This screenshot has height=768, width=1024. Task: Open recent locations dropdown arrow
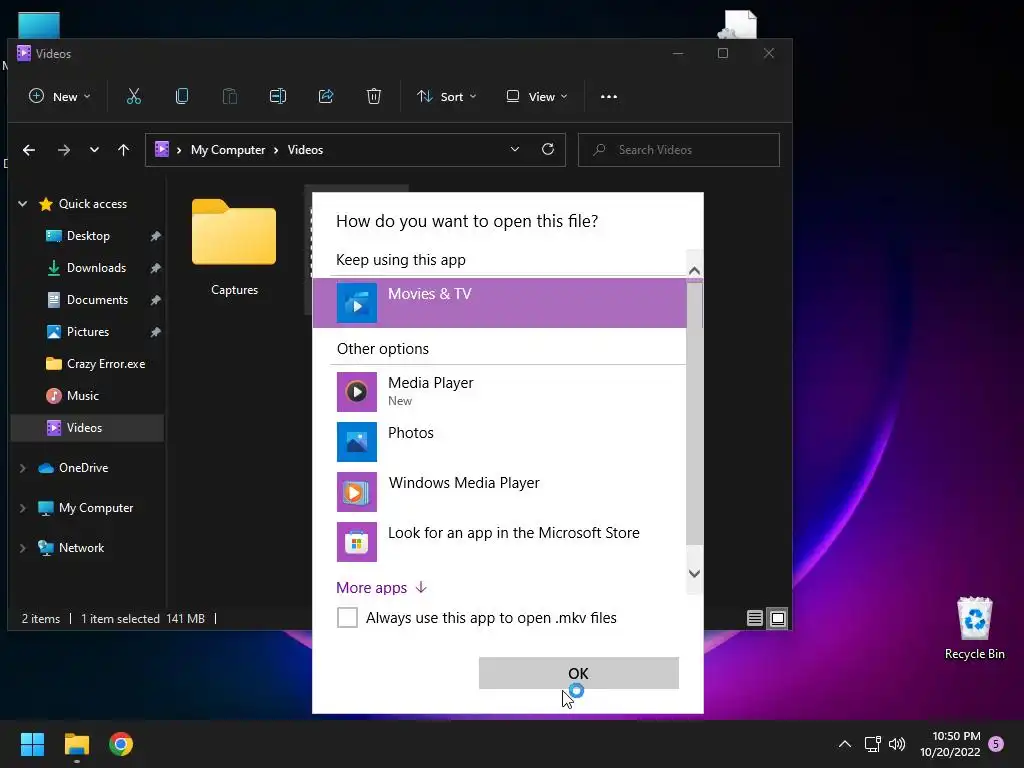(x=94, y=150)
